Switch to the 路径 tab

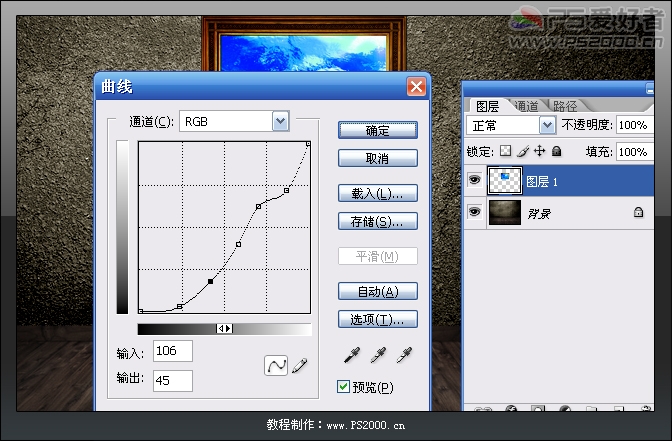(565, 106)
